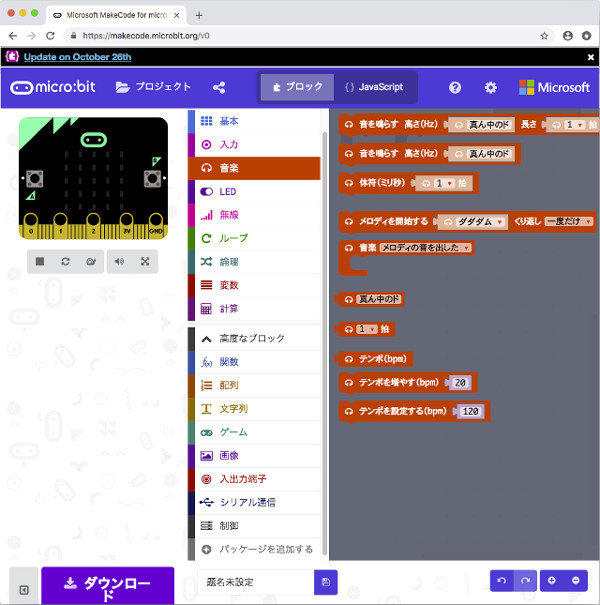Undo the last action
This screenshot has height=605, width=600.
(502, 580)
